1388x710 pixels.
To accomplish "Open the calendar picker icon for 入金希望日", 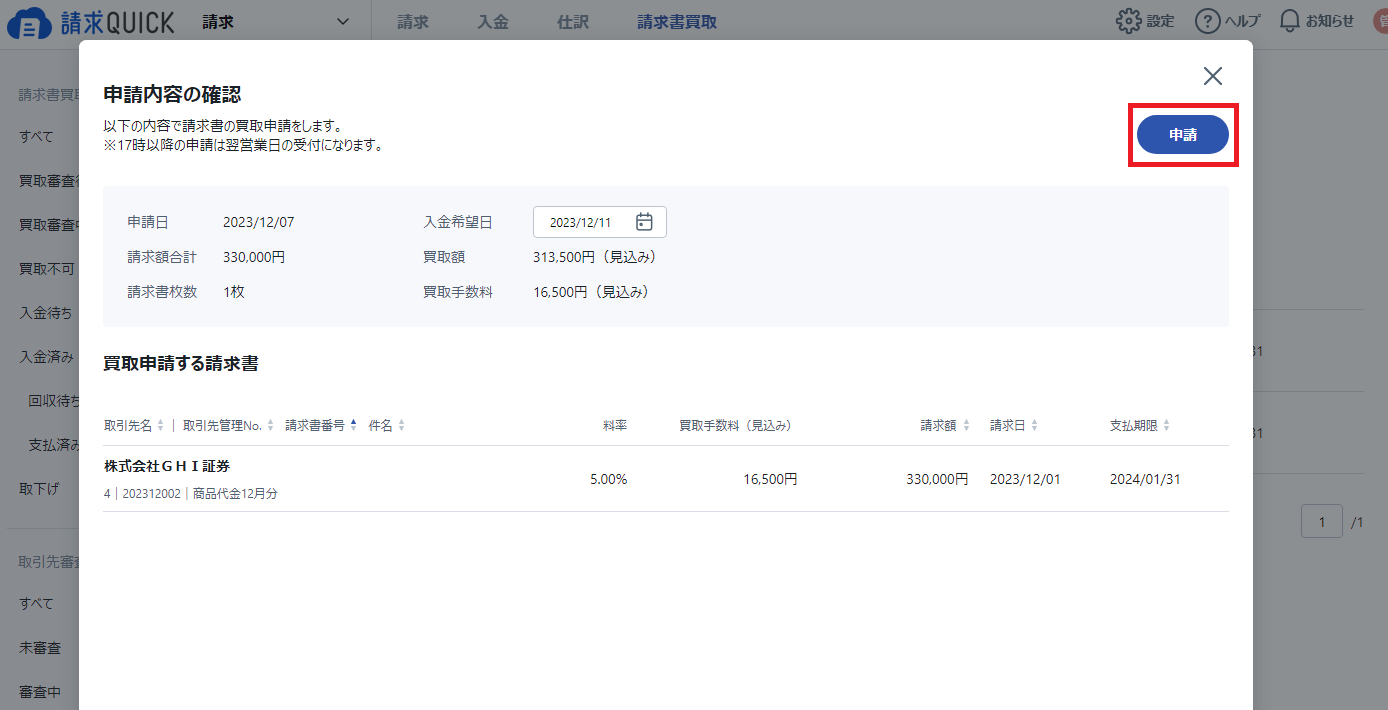I will click(645, 222).
